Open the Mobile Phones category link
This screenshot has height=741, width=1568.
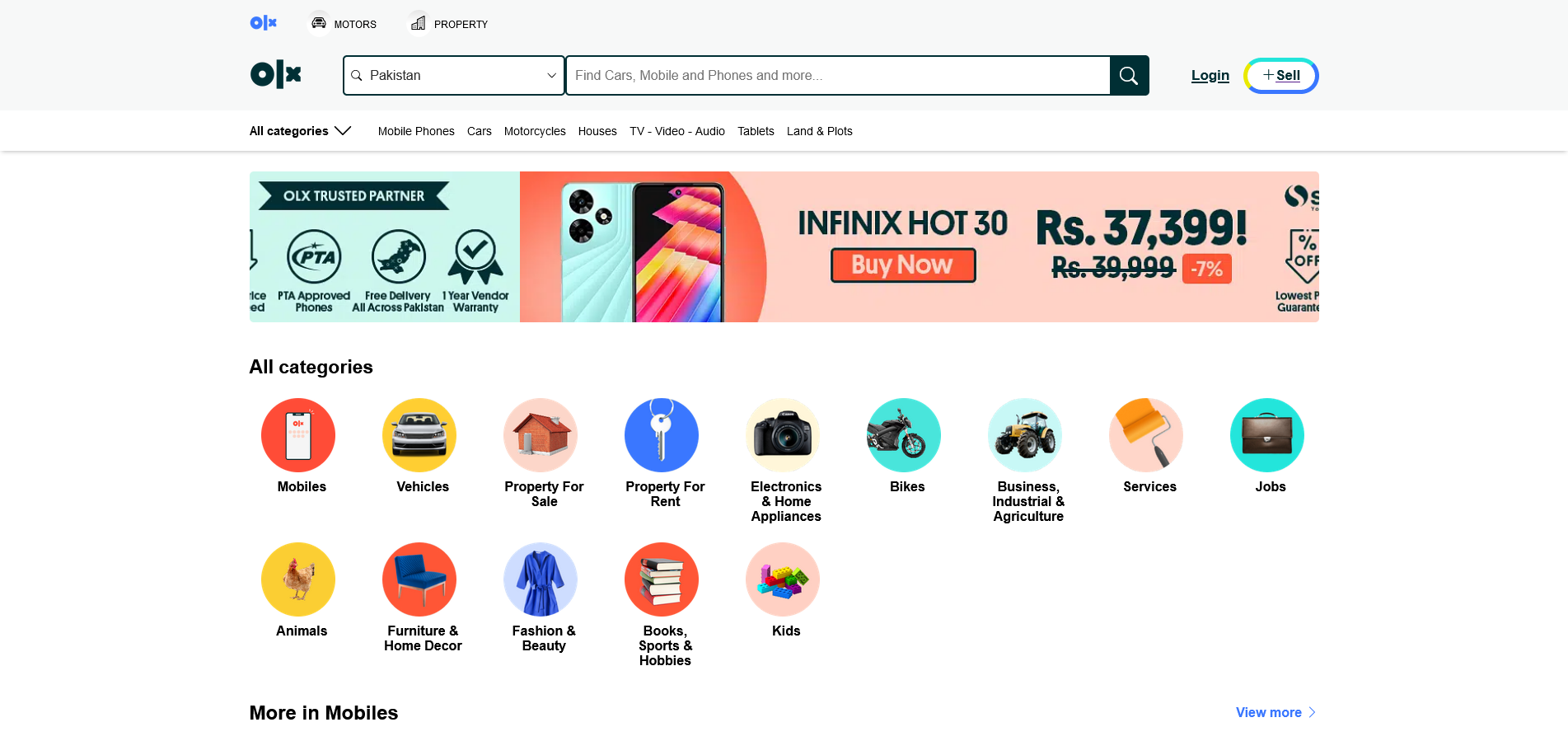click(416, 131)
